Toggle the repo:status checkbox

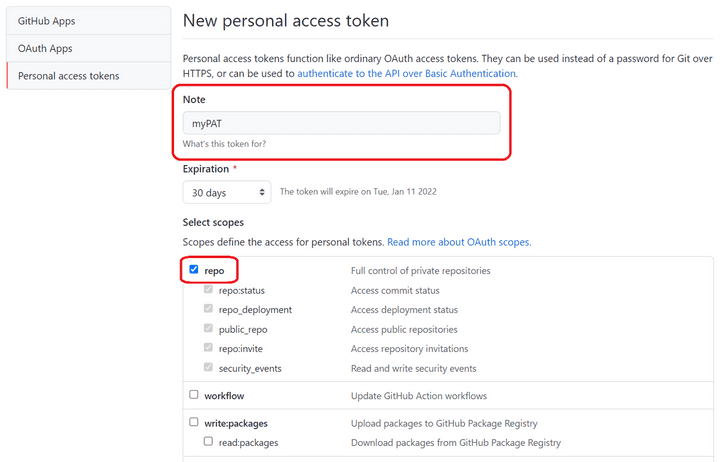pos(209,290)
